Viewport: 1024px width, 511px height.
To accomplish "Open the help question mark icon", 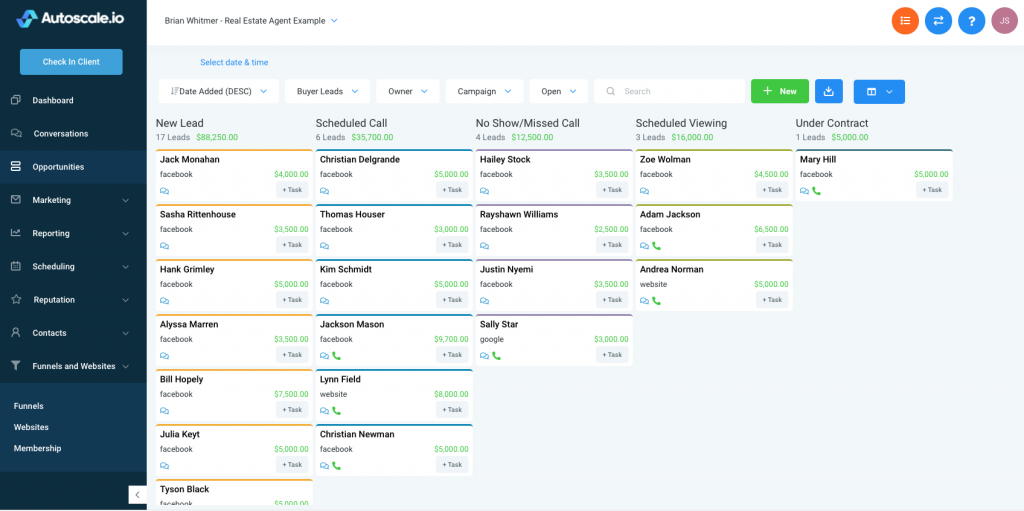I will pyautogui.click(x=971, y=20).
